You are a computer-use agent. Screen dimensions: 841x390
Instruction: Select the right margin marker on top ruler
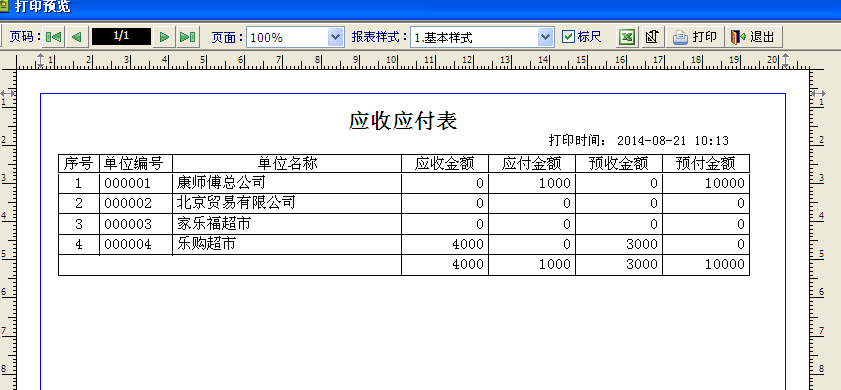[x=786, y=61]
